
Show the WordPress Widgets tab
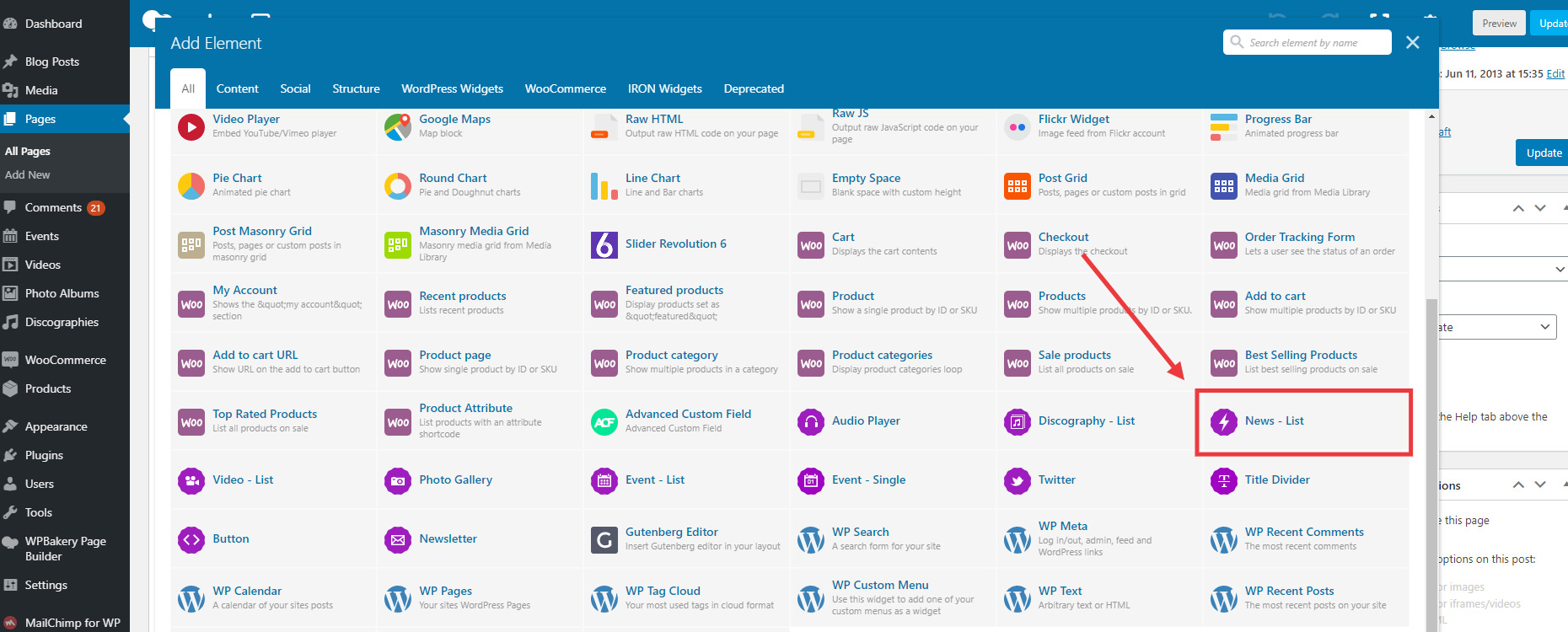[x=452, y=88]
